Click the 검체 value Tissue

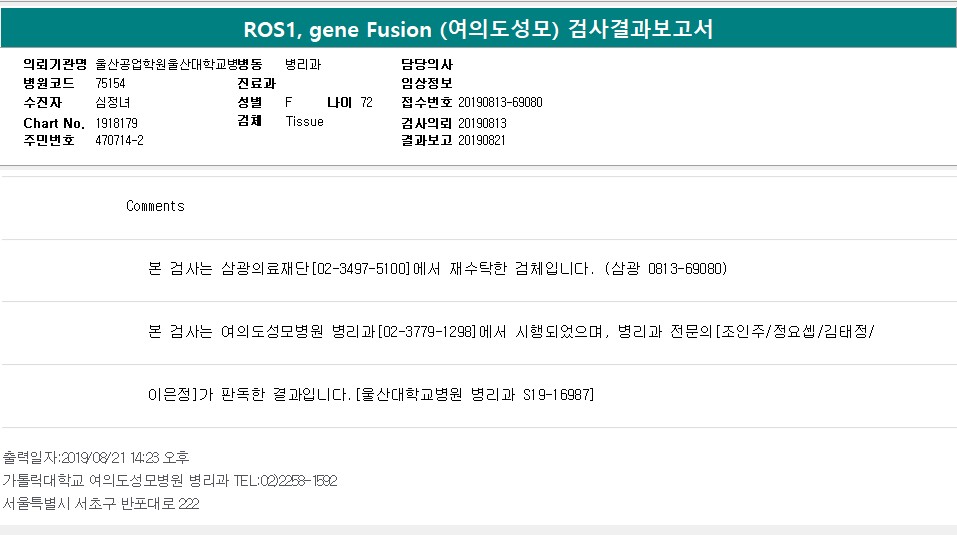click(304, 121)
